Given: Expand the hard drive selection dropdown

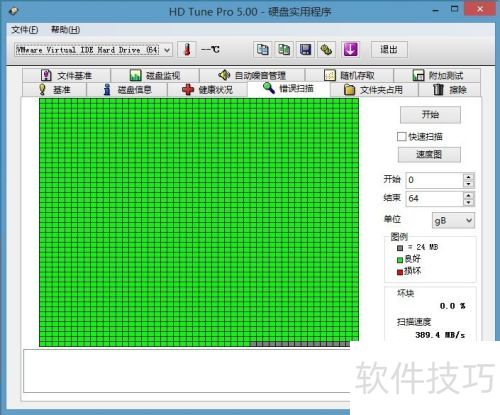Looking at the screenshot, I should 167,50.
